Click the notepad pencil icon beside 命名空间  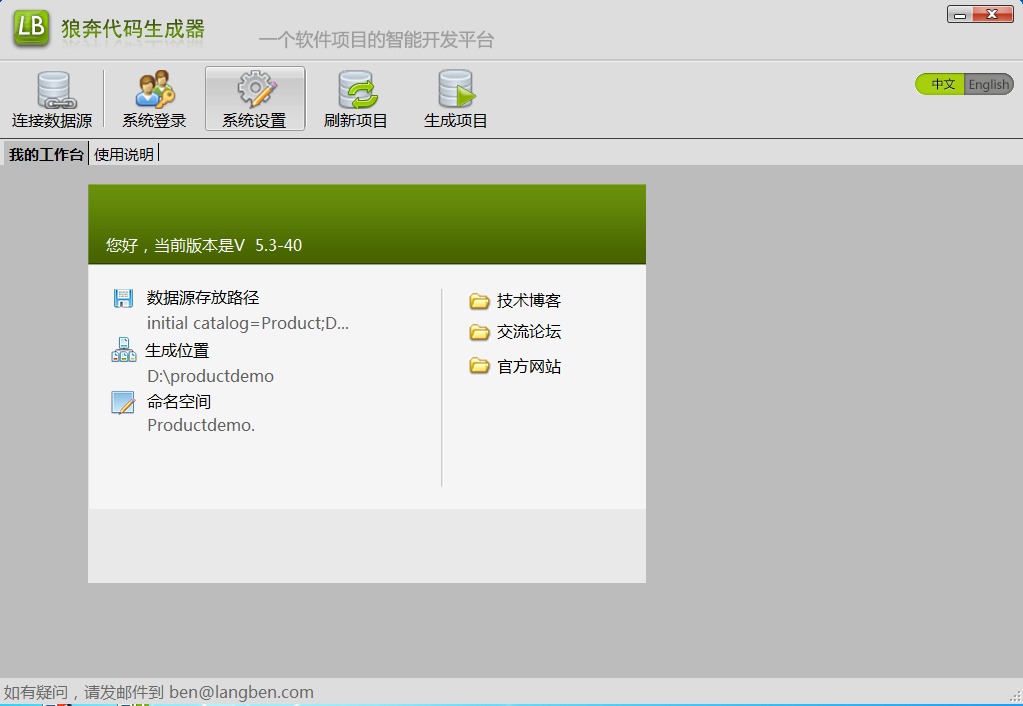click(123, 403)
